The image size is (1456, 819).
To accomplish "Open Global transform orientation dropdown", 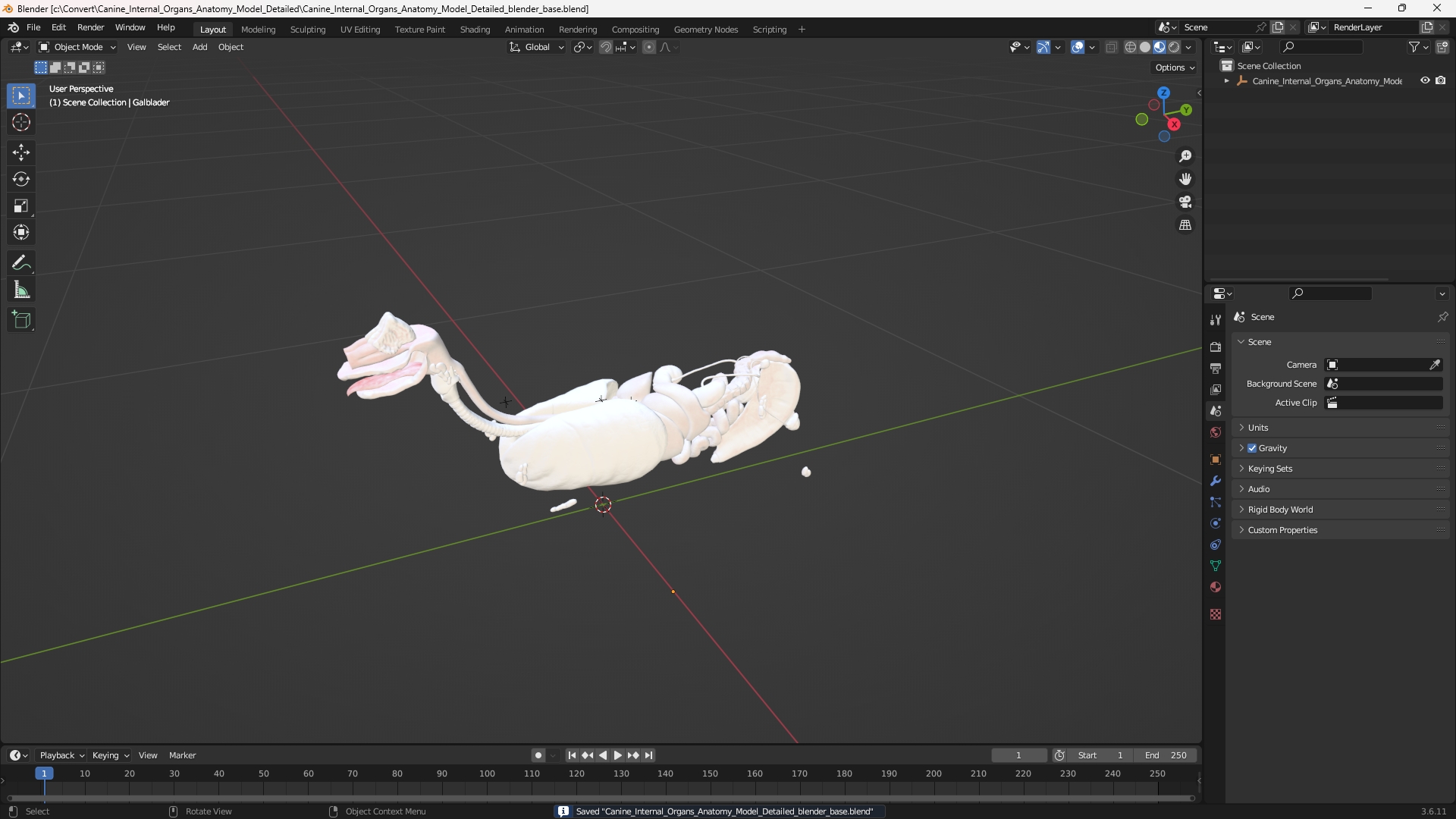I will coord(537,47).
